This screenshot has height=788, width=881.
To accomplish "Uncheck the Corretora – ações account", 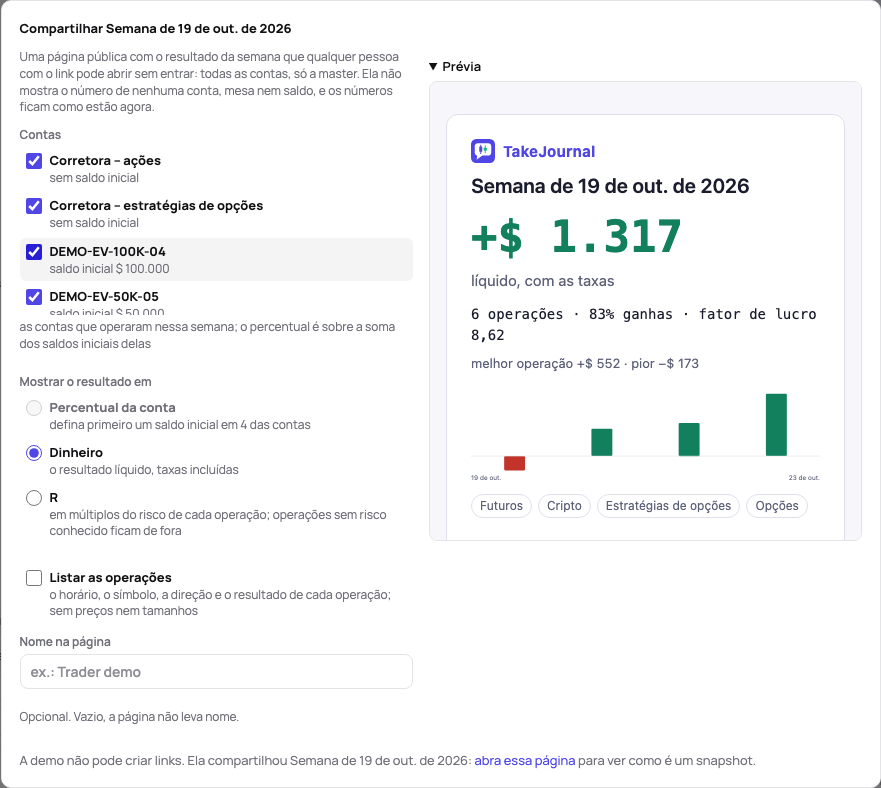I will coord(34,161).
